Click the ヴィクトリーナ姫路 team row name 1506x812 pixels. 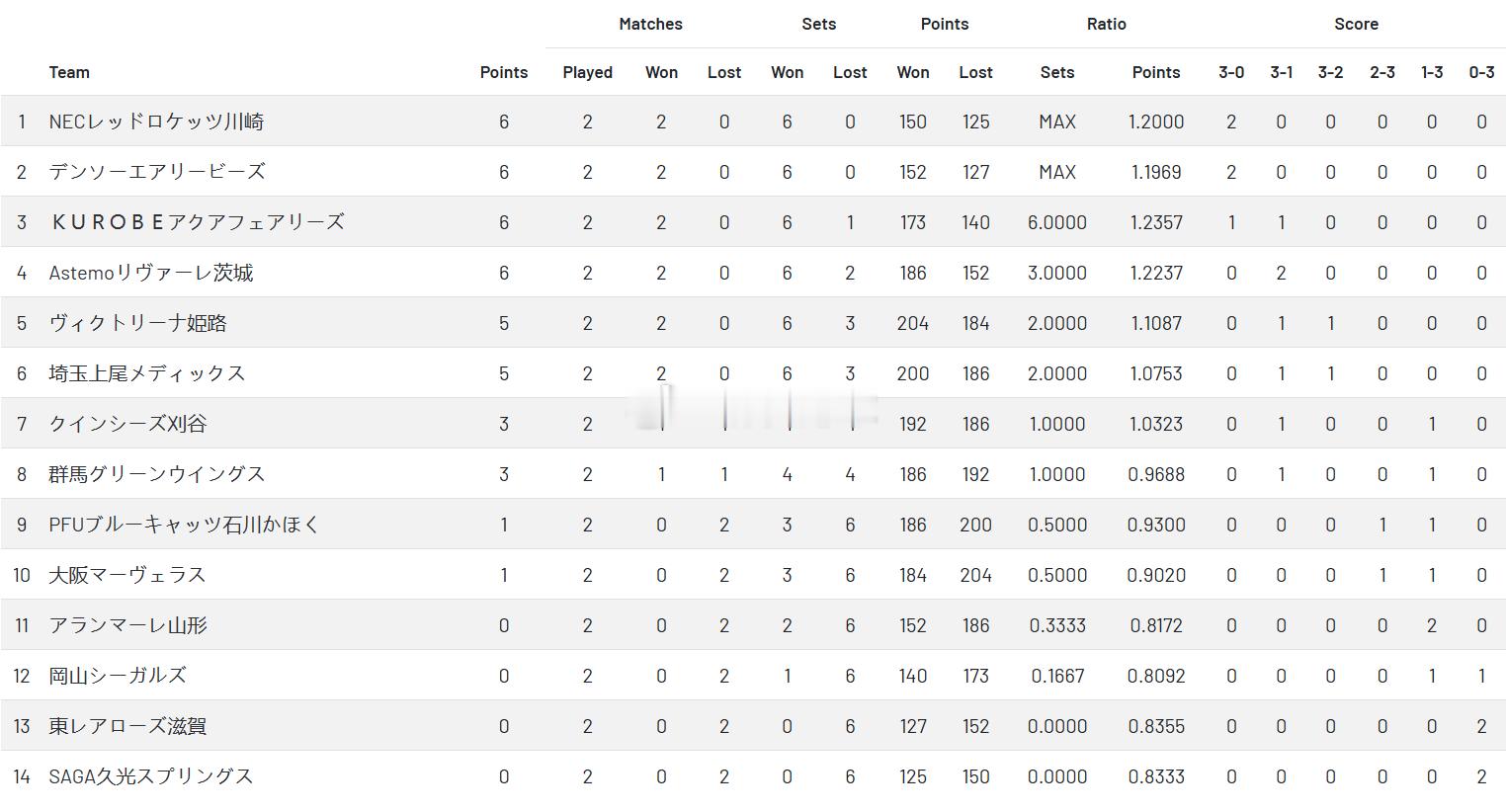pos(137,323)
